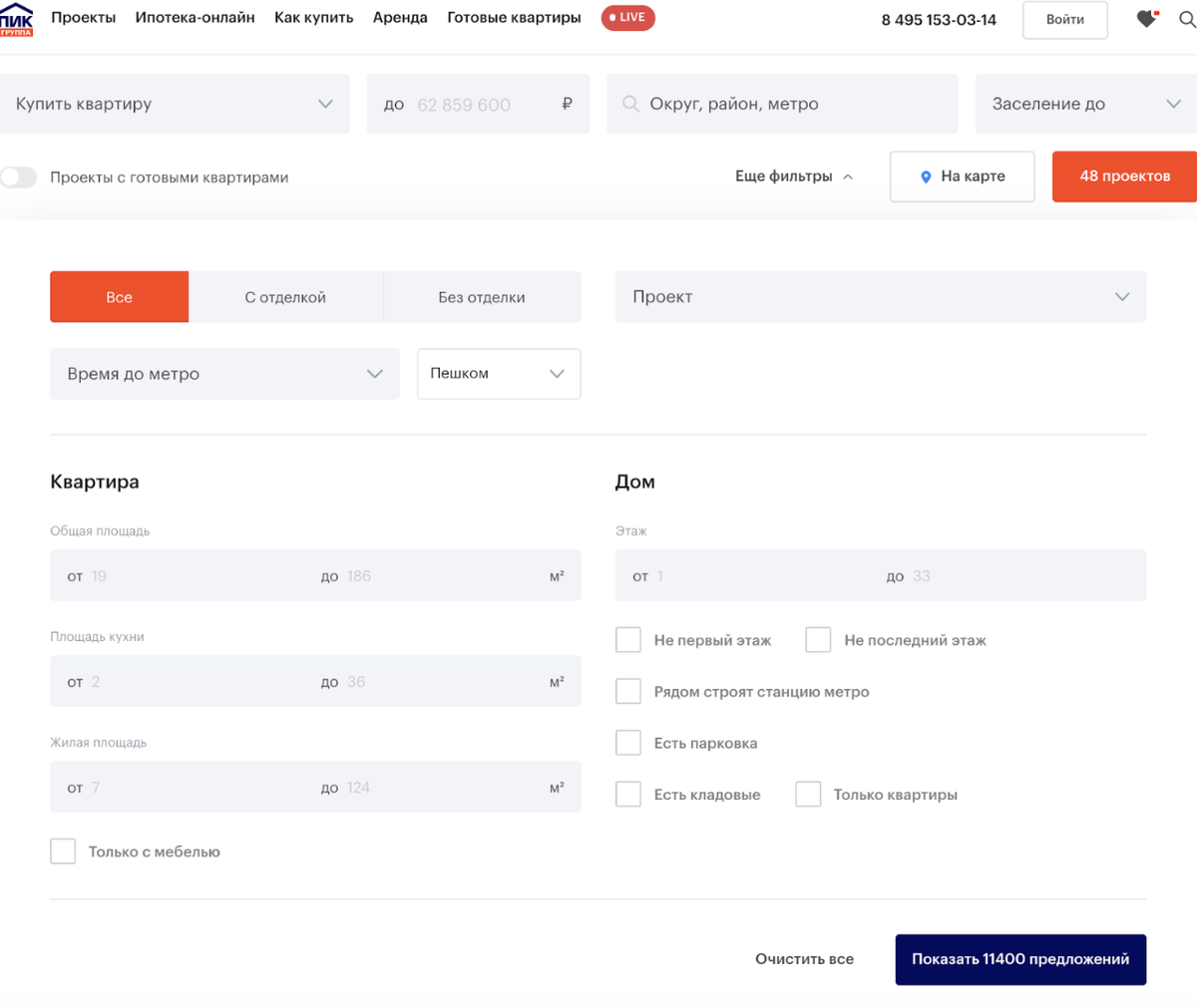The image size is (1197, 1008).
Task: Collapse Еще фильтры expander
Action: click(x=794, y=176)
